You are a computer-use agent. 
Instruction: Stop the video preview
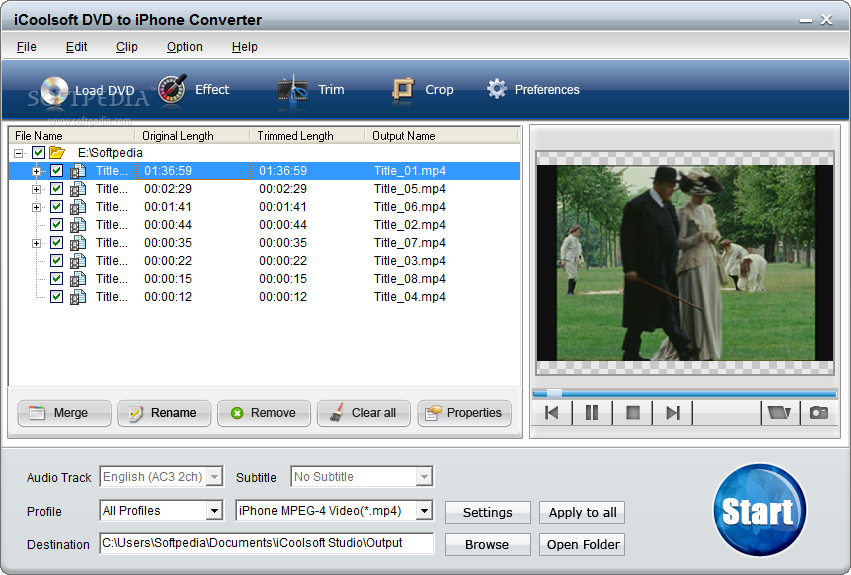pyautogui.click(x=632, y=413)
